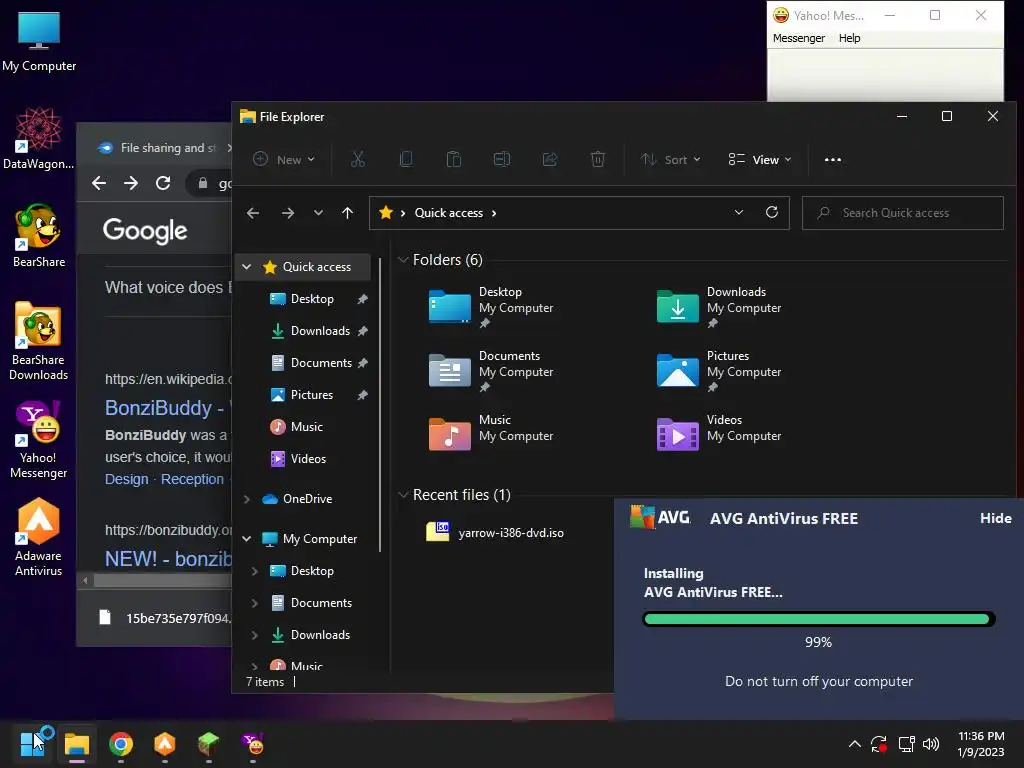
Task: Select the BearShare desktop shortcut
Action: pyautogui.click(x=39, y=236)
